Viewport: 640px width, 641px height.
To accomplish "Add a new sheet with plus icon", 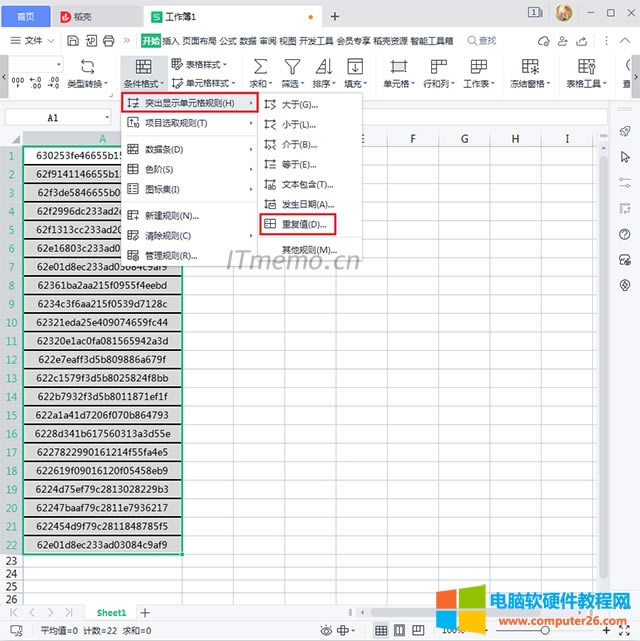I will pyautogui.click(x=145, y=612).
